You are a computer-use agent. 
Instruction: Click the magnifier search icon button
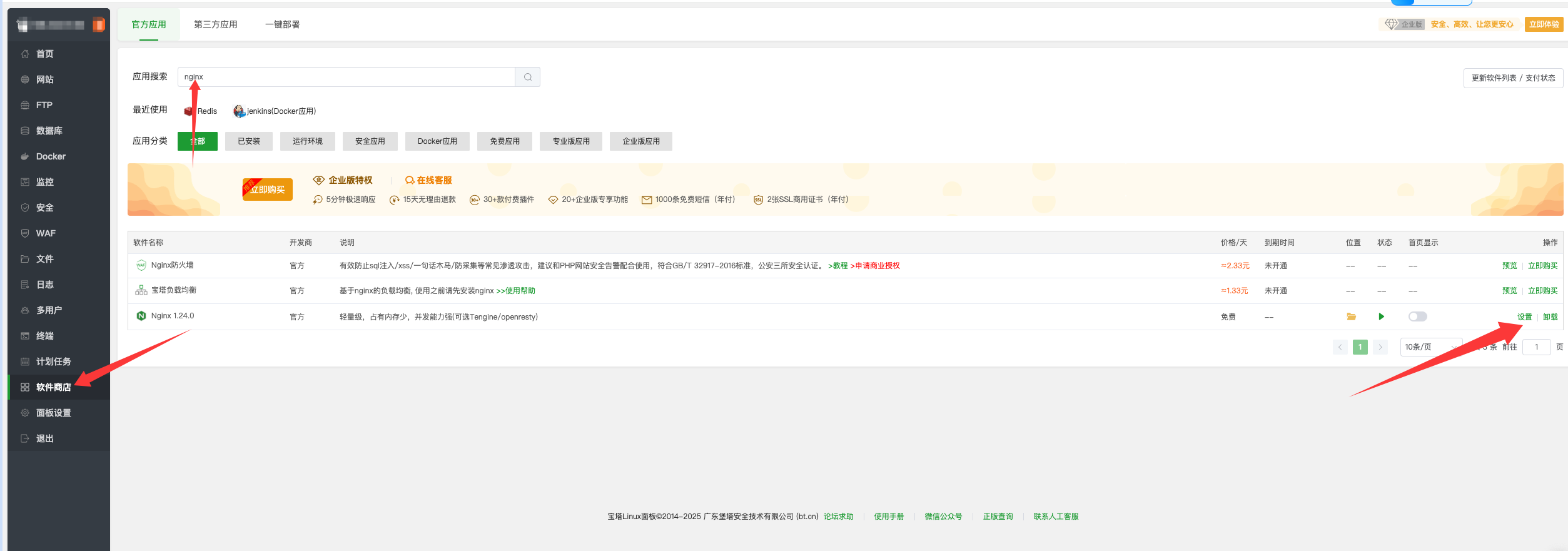coord(527,77)
